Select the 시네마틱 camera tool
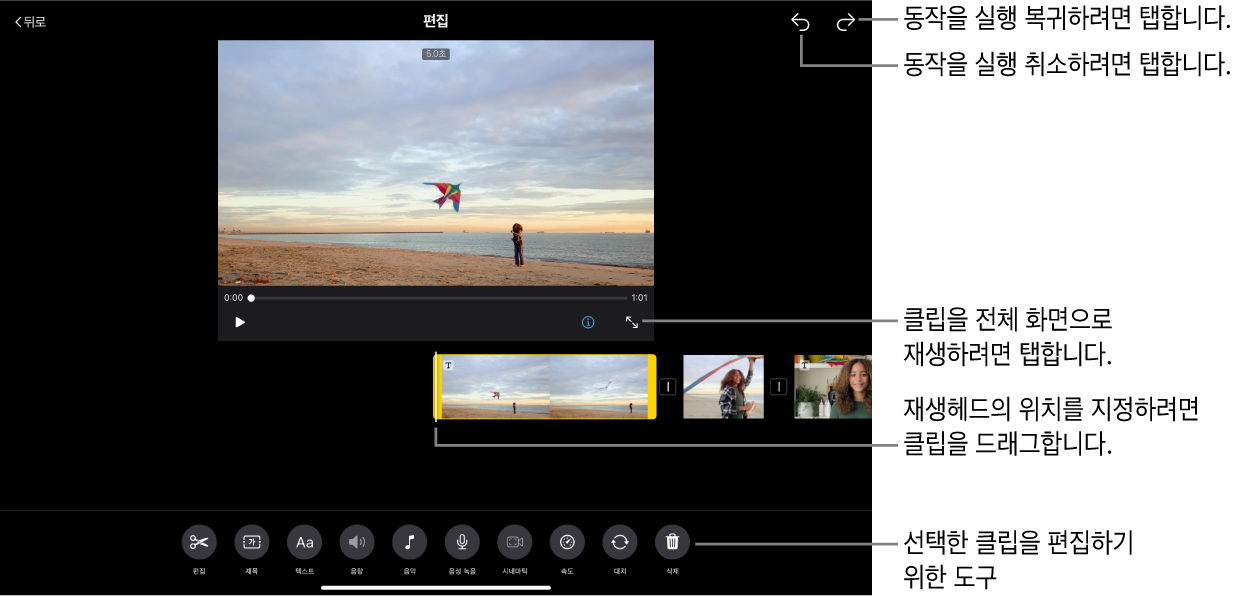Screen dimensions: 1253x599 515,542
